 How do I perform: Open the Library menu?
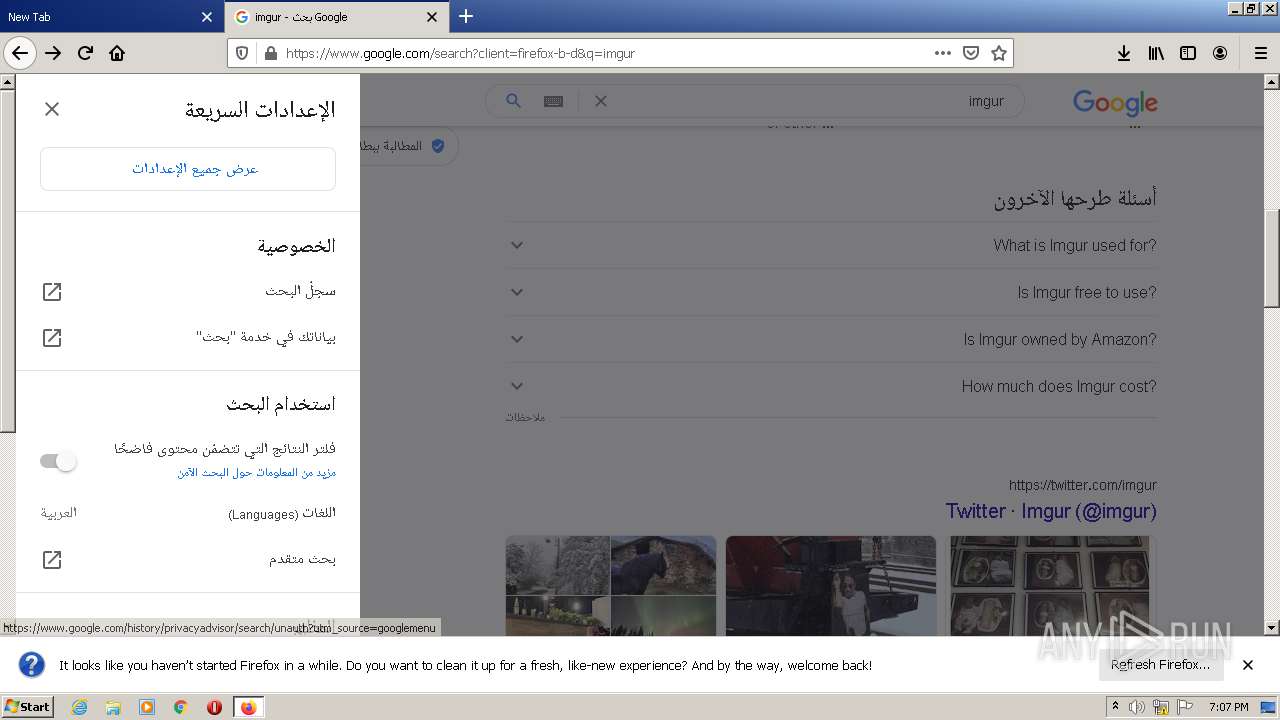tap(1156, 53)
